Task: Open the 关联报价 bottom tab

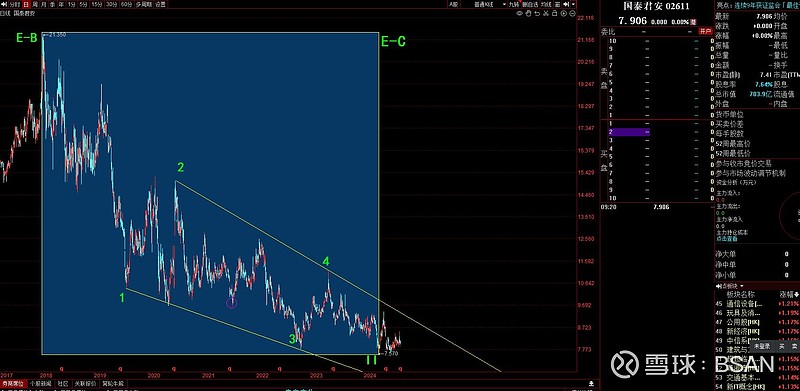Action: [x=85, y=383]
